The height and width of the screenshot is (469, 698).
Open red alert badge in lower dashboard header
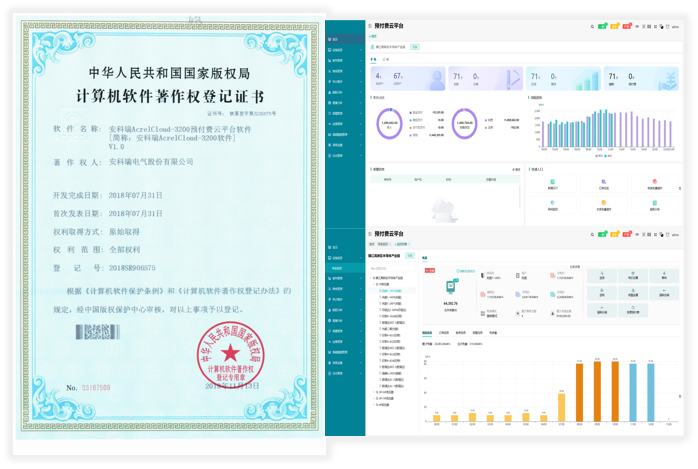pos(627,234)
